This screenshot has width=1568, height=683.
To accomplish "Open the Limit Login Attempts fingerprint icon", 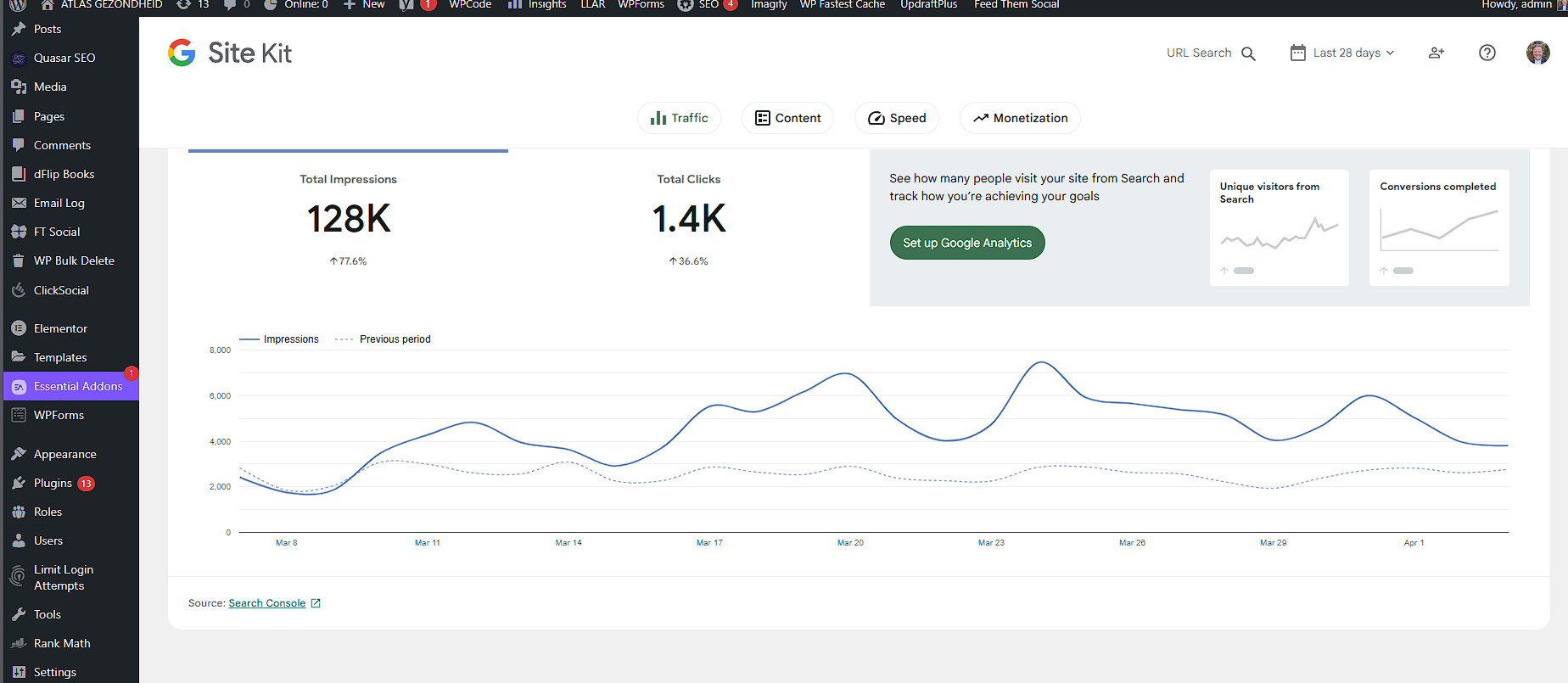I will (x=18, y=577).
